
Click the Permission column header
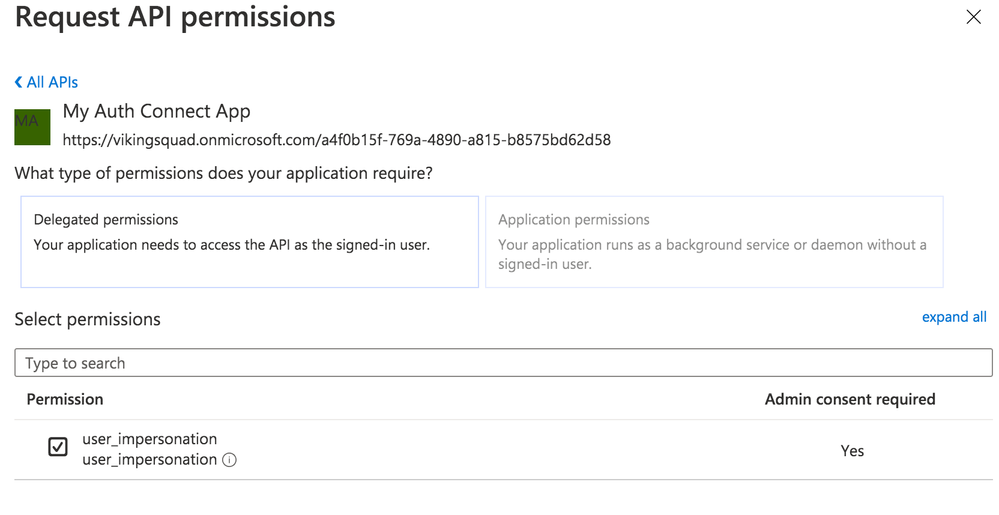pos(65,399)
